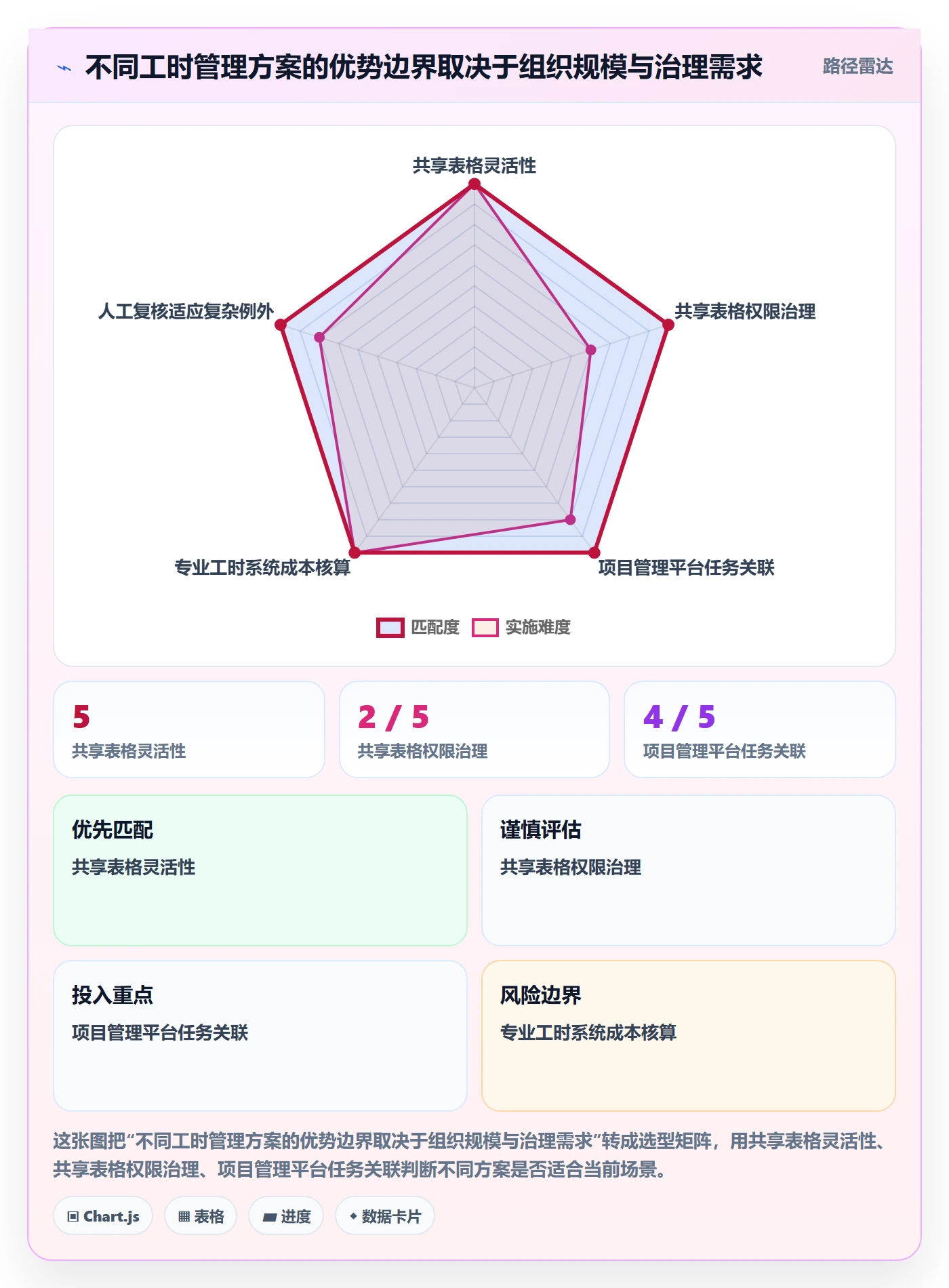
Task: Open the 投入重点 card
Action: pos(260,1035)
